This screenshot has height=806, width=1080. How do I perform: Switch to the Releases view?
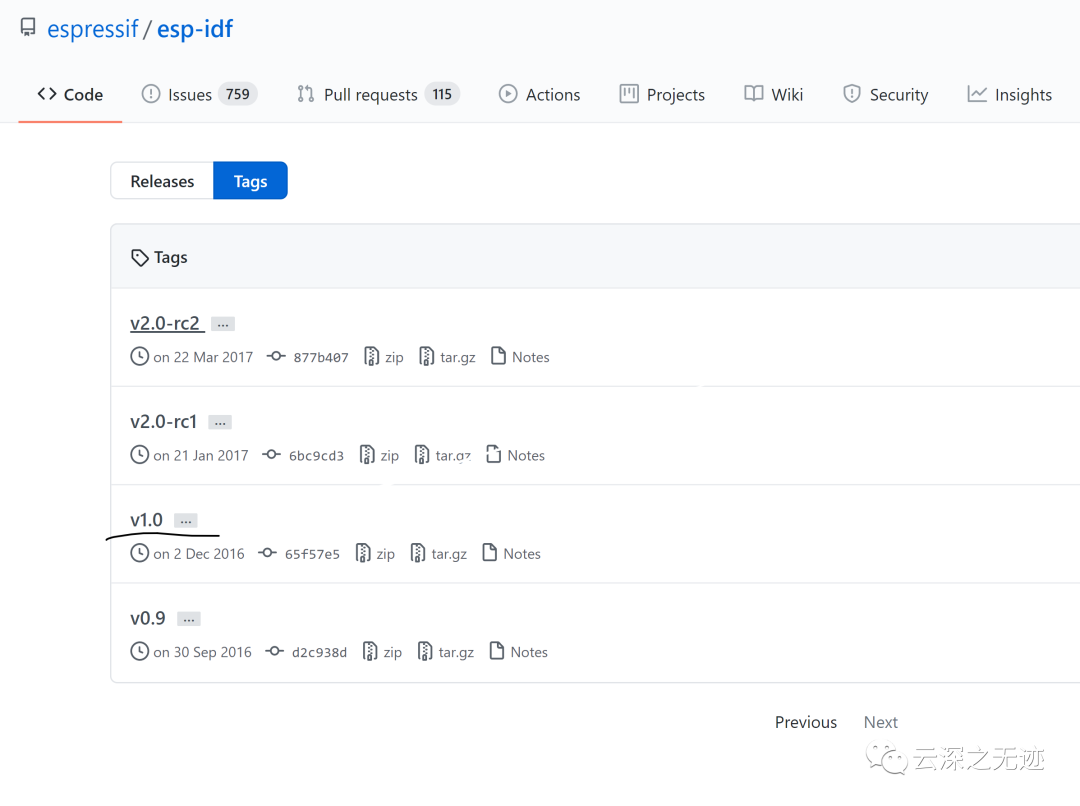[x=162, y=181]
